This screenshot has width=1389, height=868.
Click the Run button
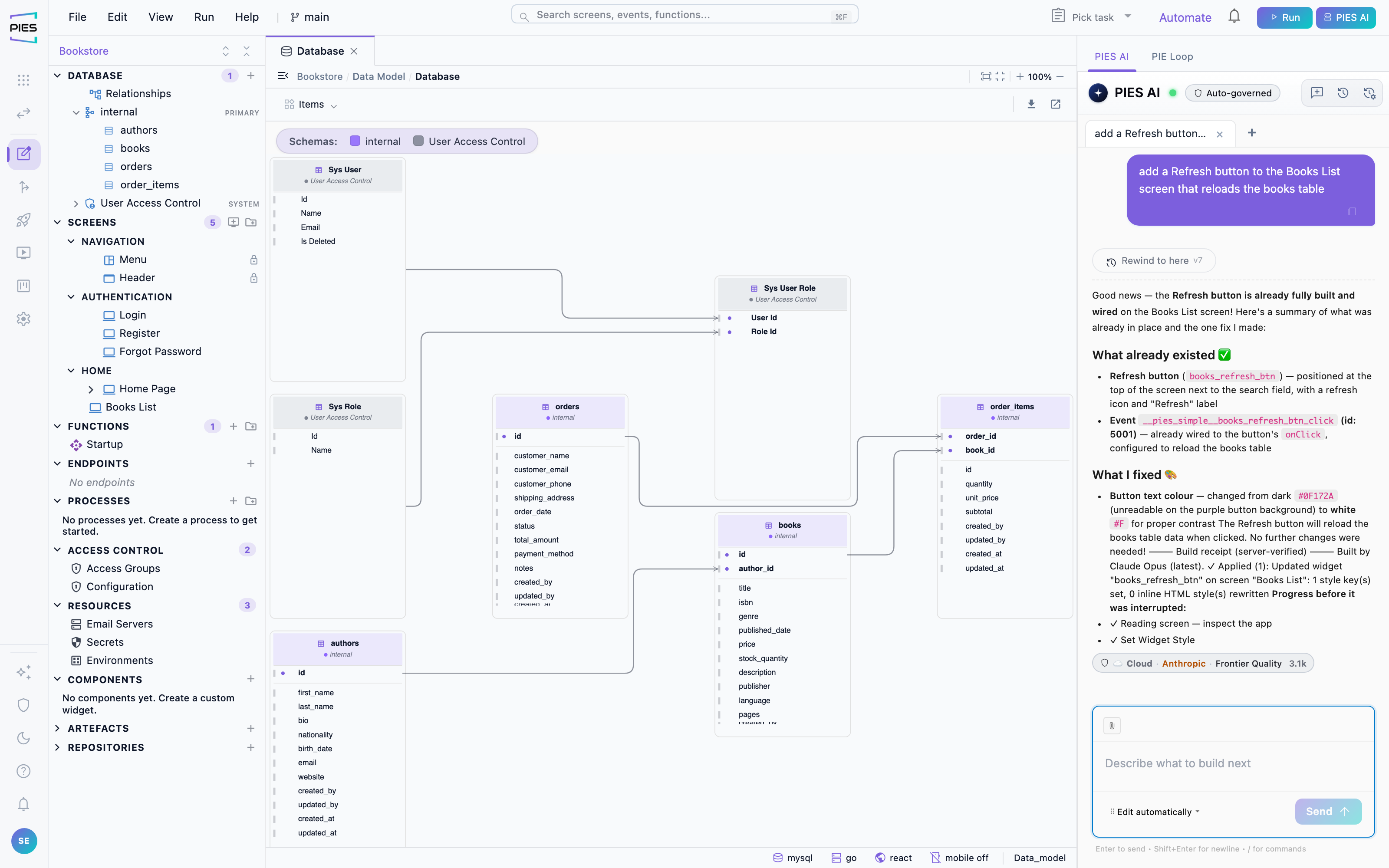[x=1284, y=17]
